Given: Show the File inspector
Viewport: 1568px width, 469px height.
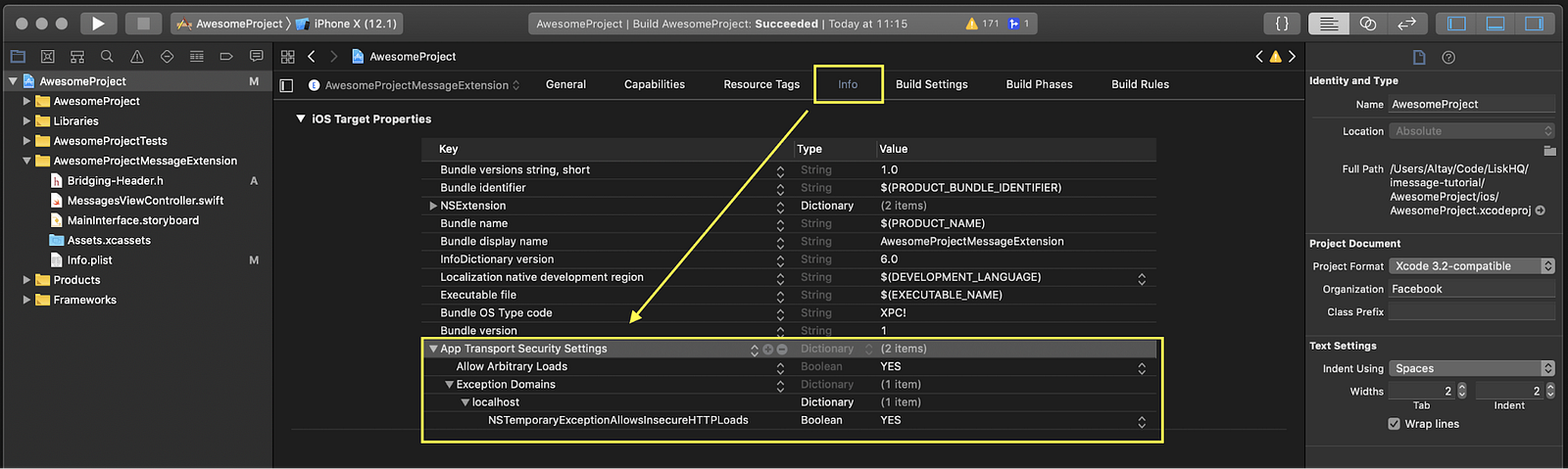Looking at the screenshot, I should [1419, 58].
